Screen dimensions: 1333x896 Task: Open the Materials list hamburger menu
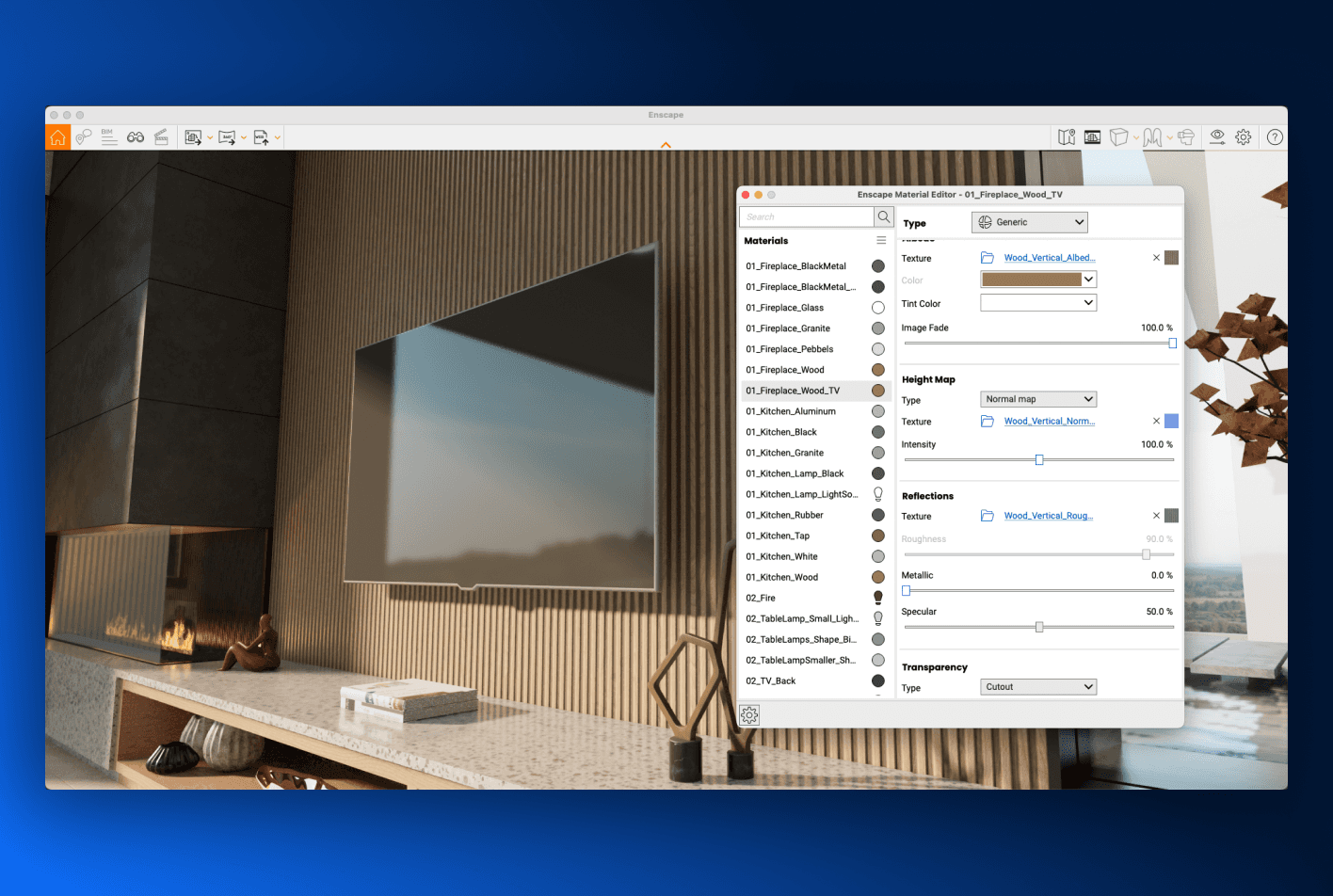[x=881, y=241]
